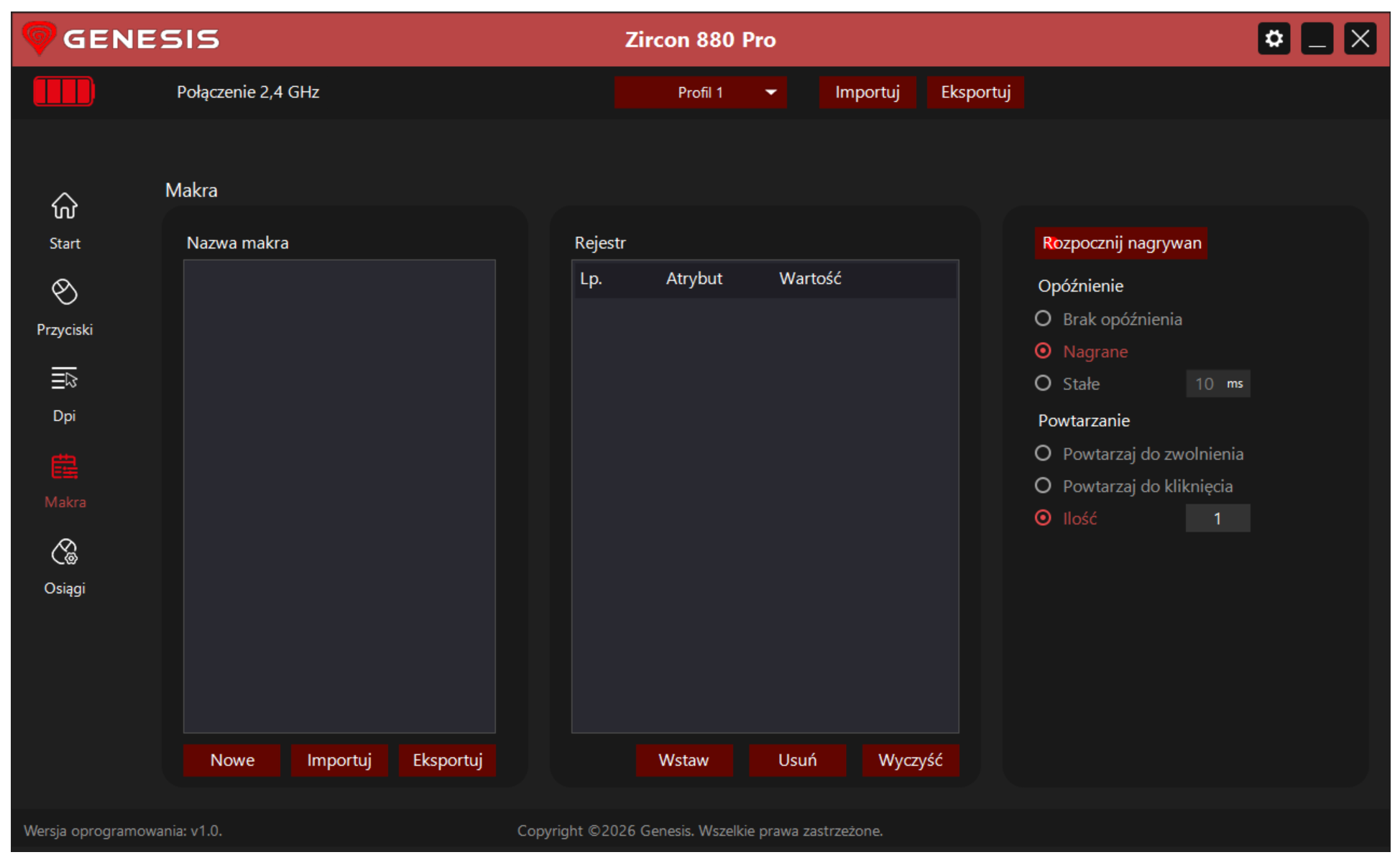Image resolution: width=1400 pixels, height=865 pixels.
Task: Open the Osiągi performance icon
Action: pos(65,552)
